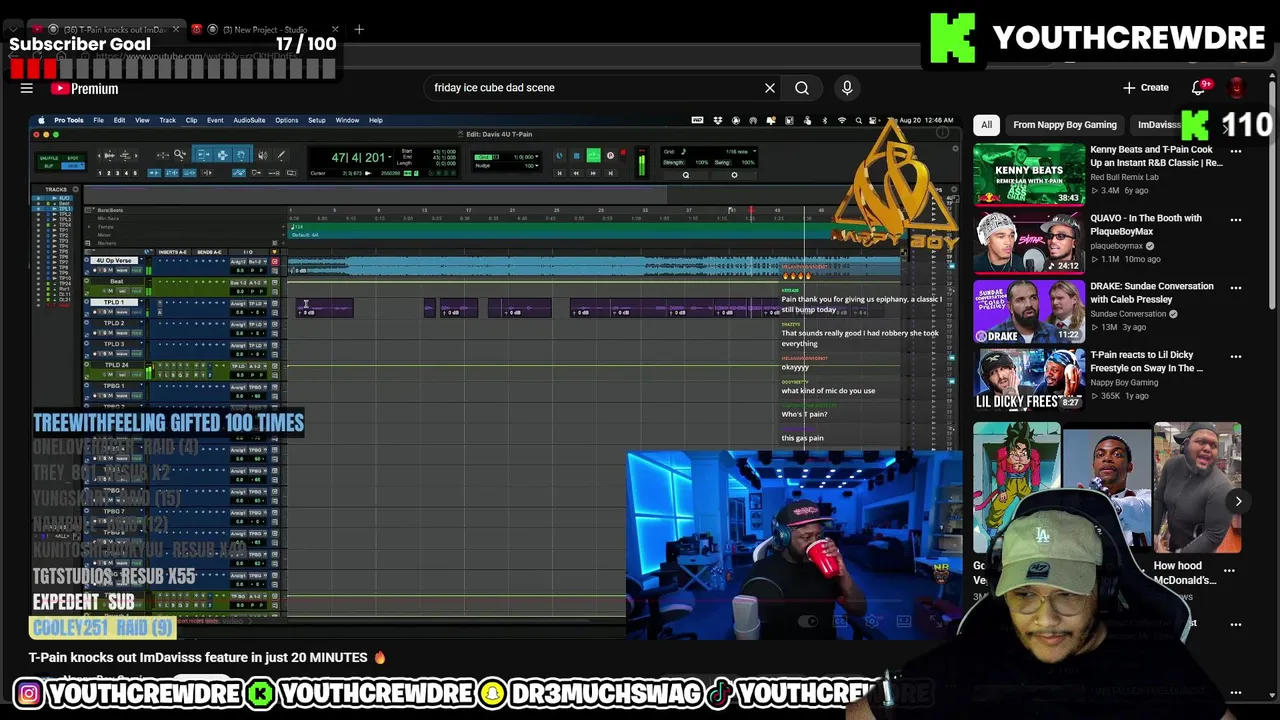Open options menu for DRAKE video

(1236, 287)
